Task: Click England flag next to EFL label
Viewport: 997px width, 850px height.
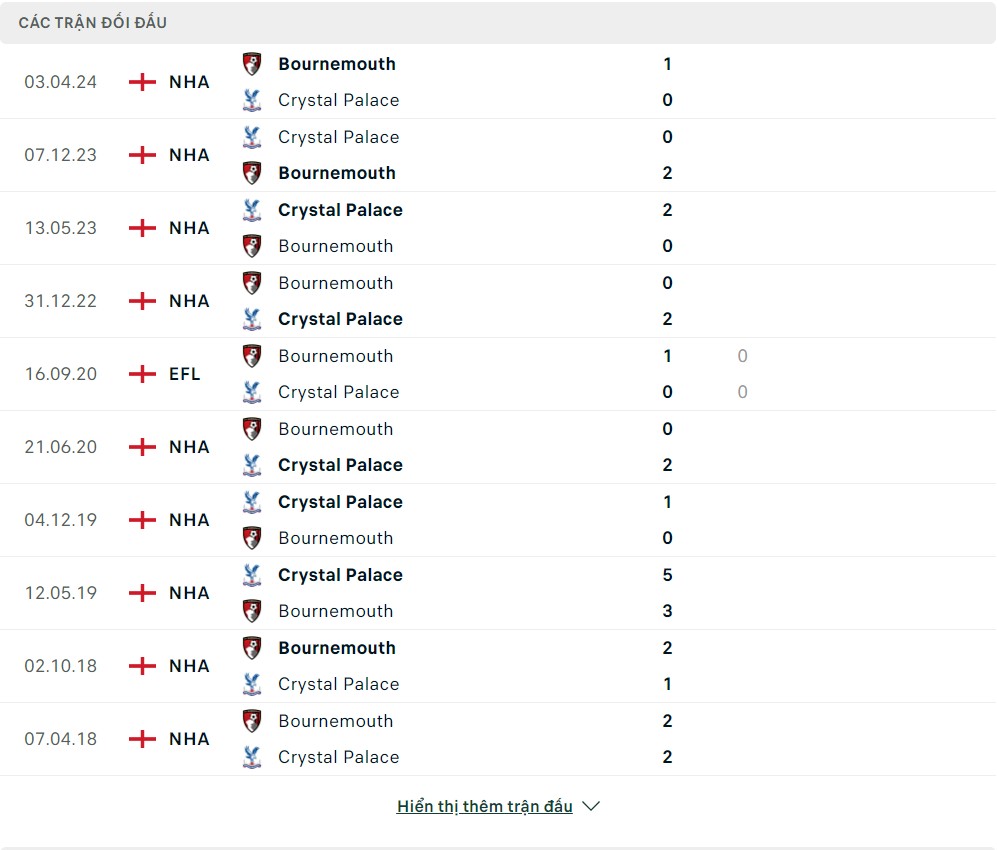Action: pos(143,374)
